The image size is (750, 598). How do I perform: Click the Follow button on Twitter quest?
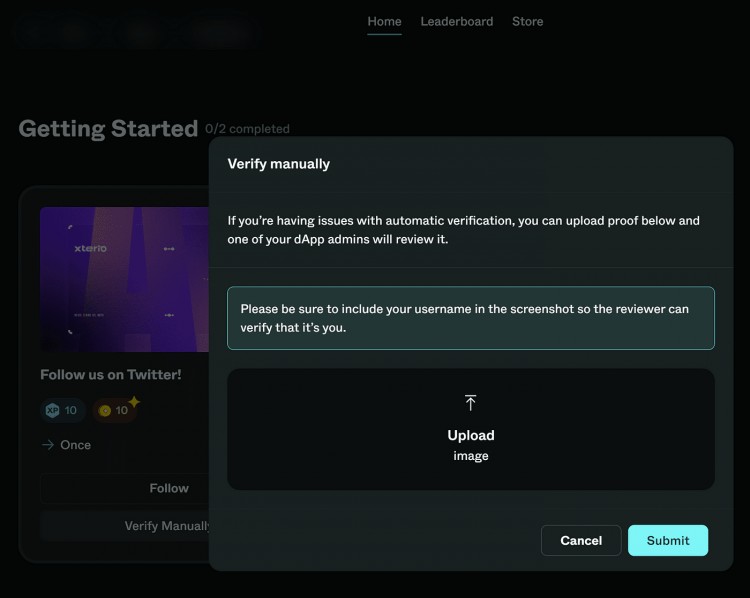125,488
